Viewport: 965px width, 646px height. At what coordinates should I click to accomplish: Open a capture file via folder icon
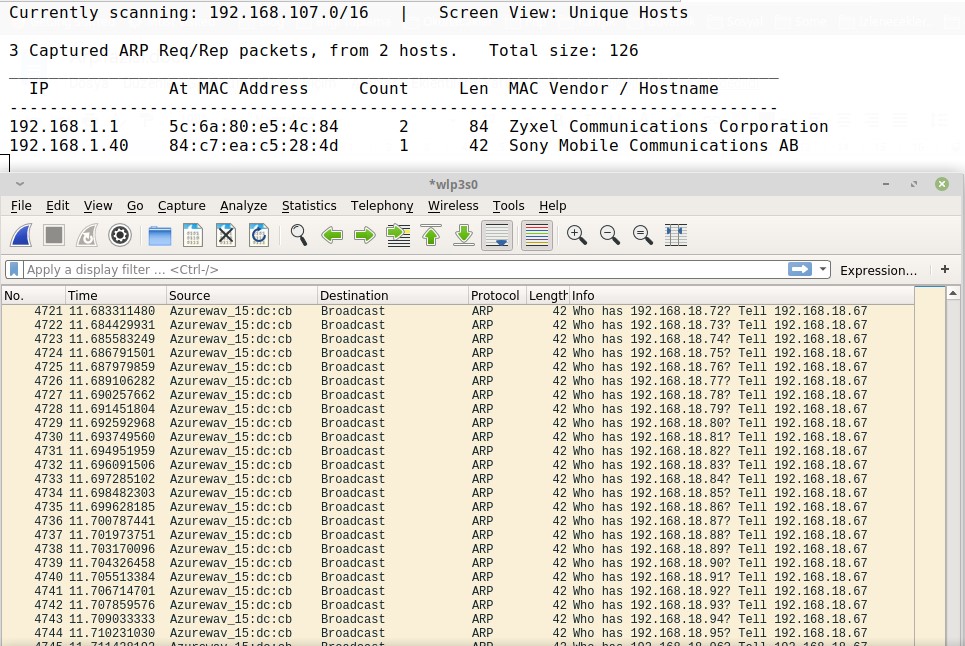(x=160, y=235)
